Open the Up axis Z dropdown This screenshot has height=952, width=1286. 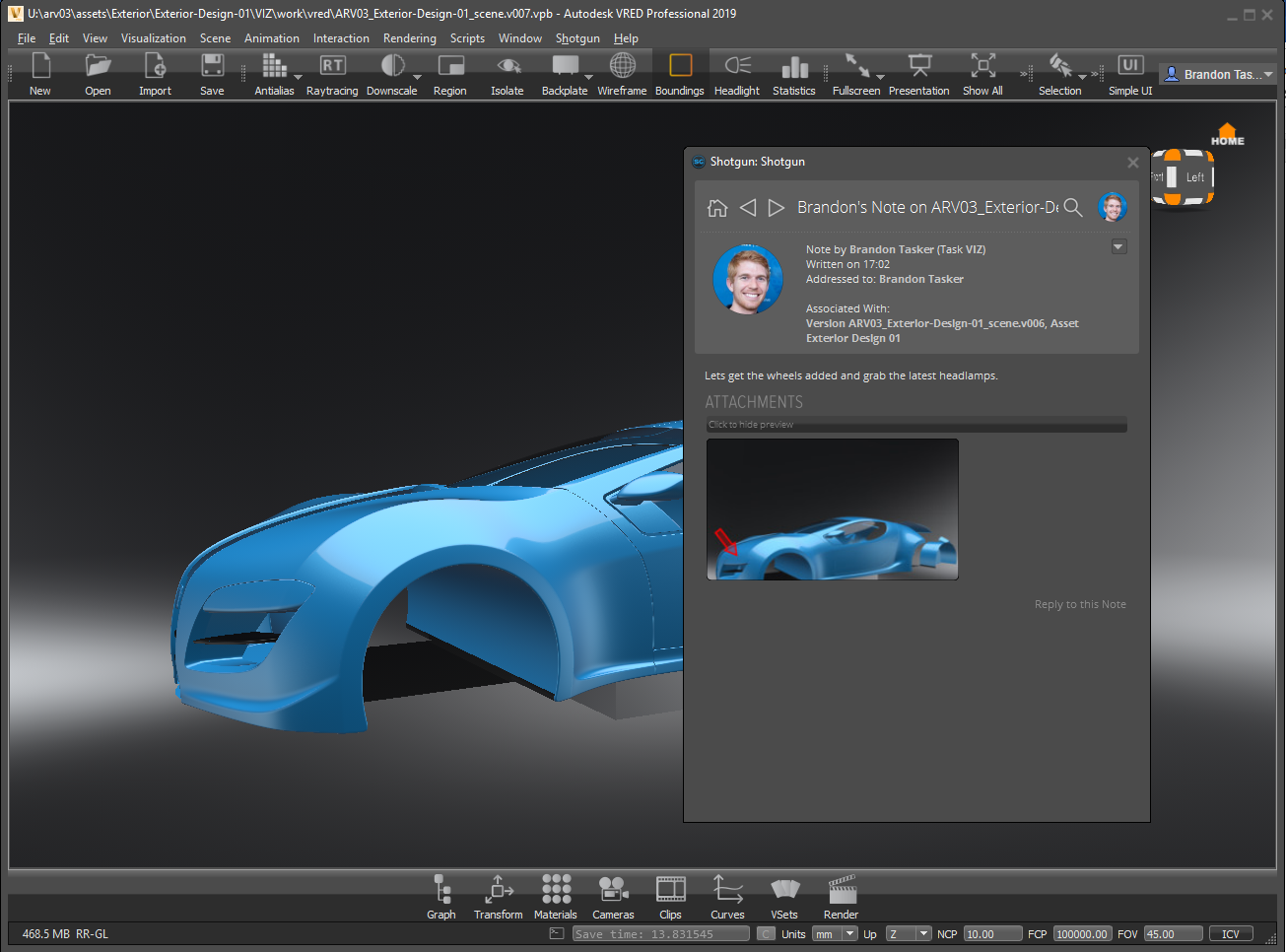(909, 934)
